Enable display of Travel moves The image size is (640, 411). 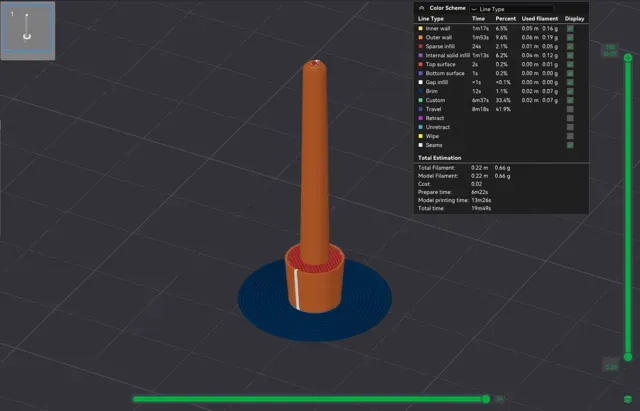(x=570, y=109)
